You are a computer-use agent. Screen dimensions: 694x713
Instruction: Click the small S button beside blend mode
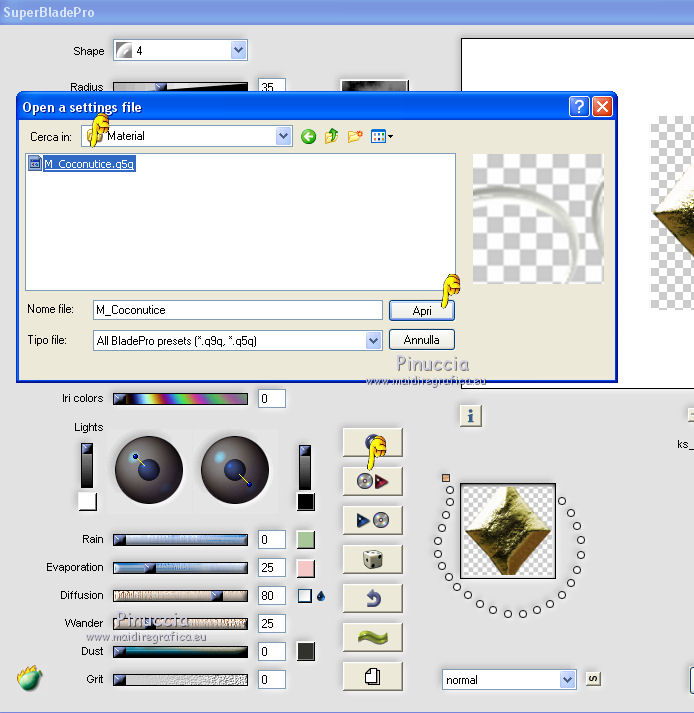[x=593, y=679]
